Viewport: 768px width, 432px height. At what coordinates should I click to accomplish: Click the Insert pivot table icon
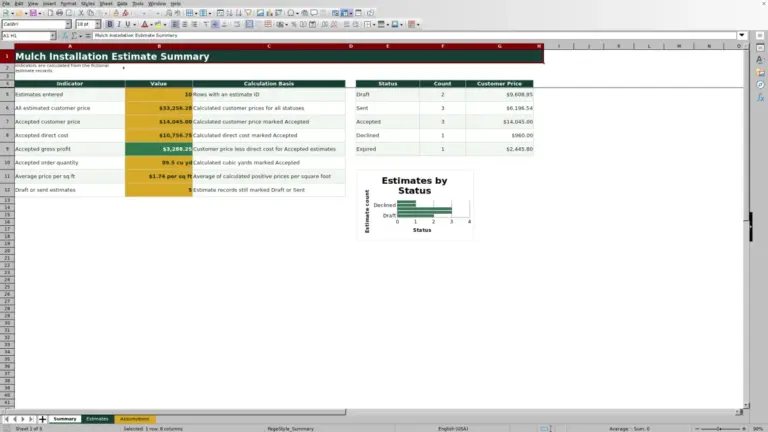(279, 13)
